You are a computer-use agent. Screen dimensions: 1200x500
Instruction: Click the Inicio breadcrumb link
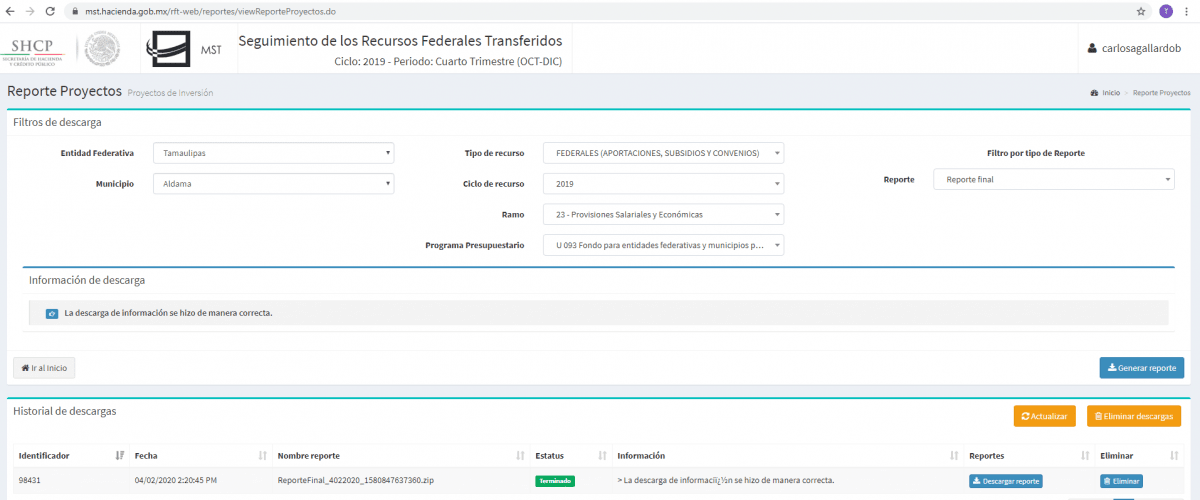coord(1110,92)
